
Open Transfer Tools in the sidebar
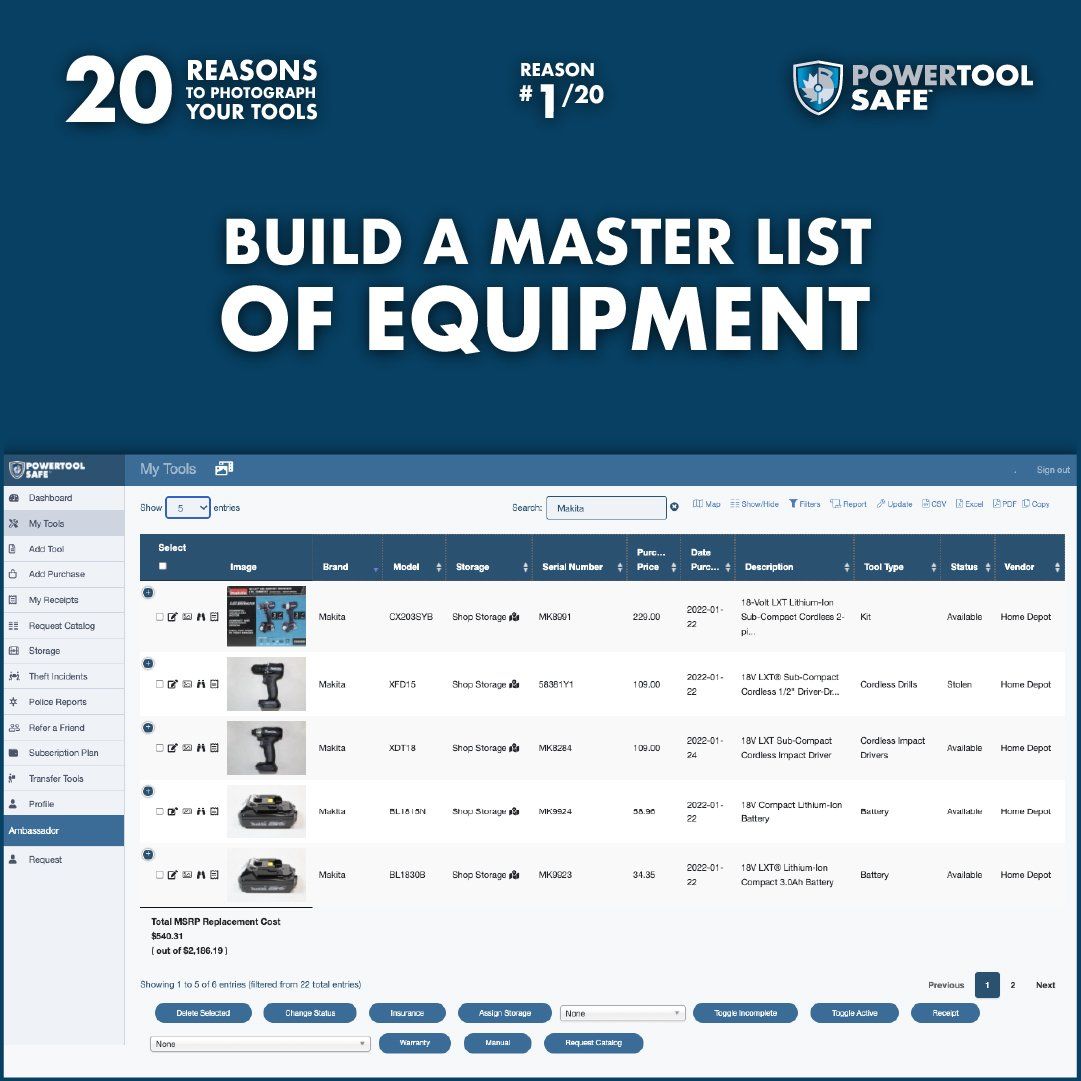[x=63, y=778]
